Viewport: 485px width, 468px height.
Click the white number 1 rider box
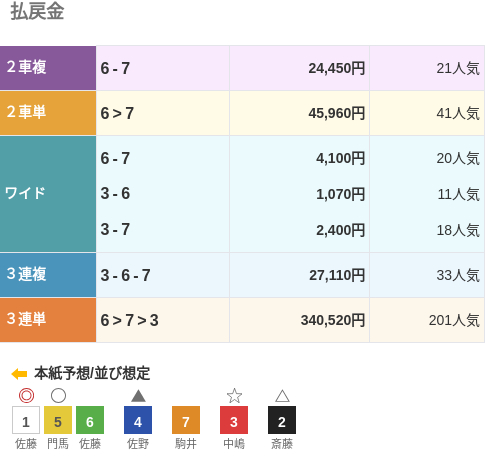click(26, 420)
